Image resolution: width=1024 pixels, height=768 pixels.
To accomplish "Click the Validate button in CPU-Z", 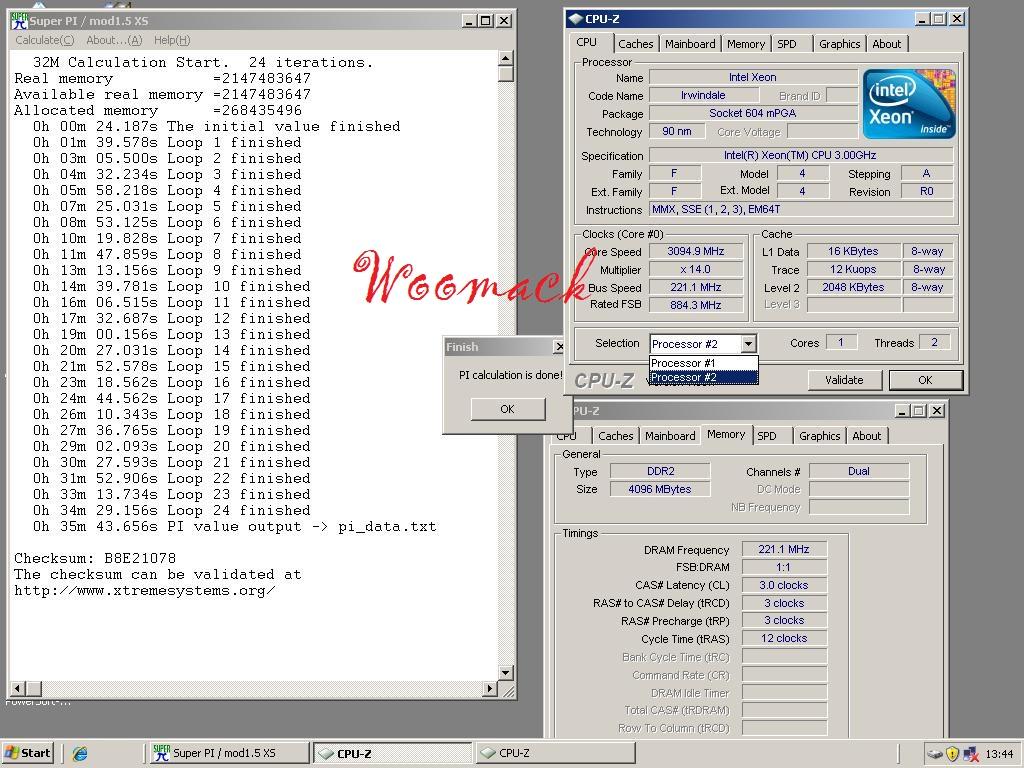I will coord(844,379).
